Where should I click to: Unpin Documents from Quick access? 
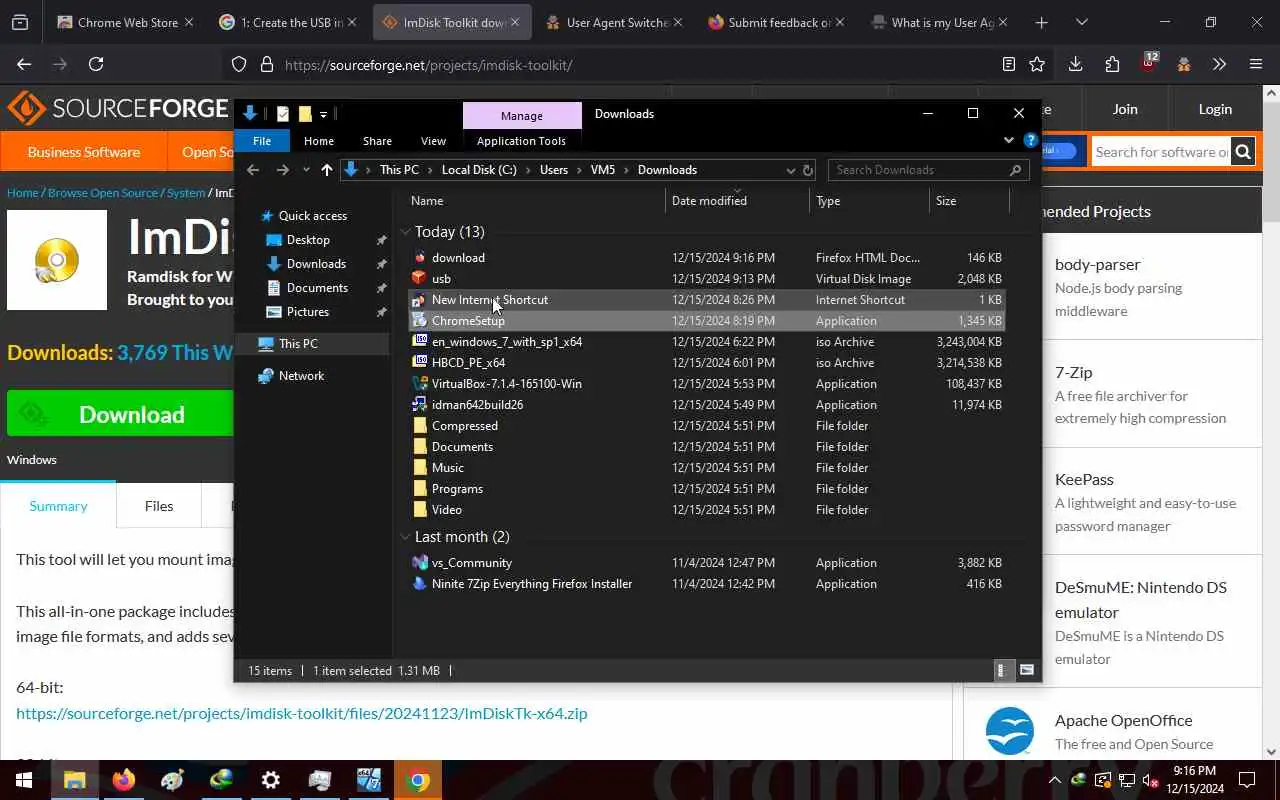pyautogui.click(x=381, y=288)
